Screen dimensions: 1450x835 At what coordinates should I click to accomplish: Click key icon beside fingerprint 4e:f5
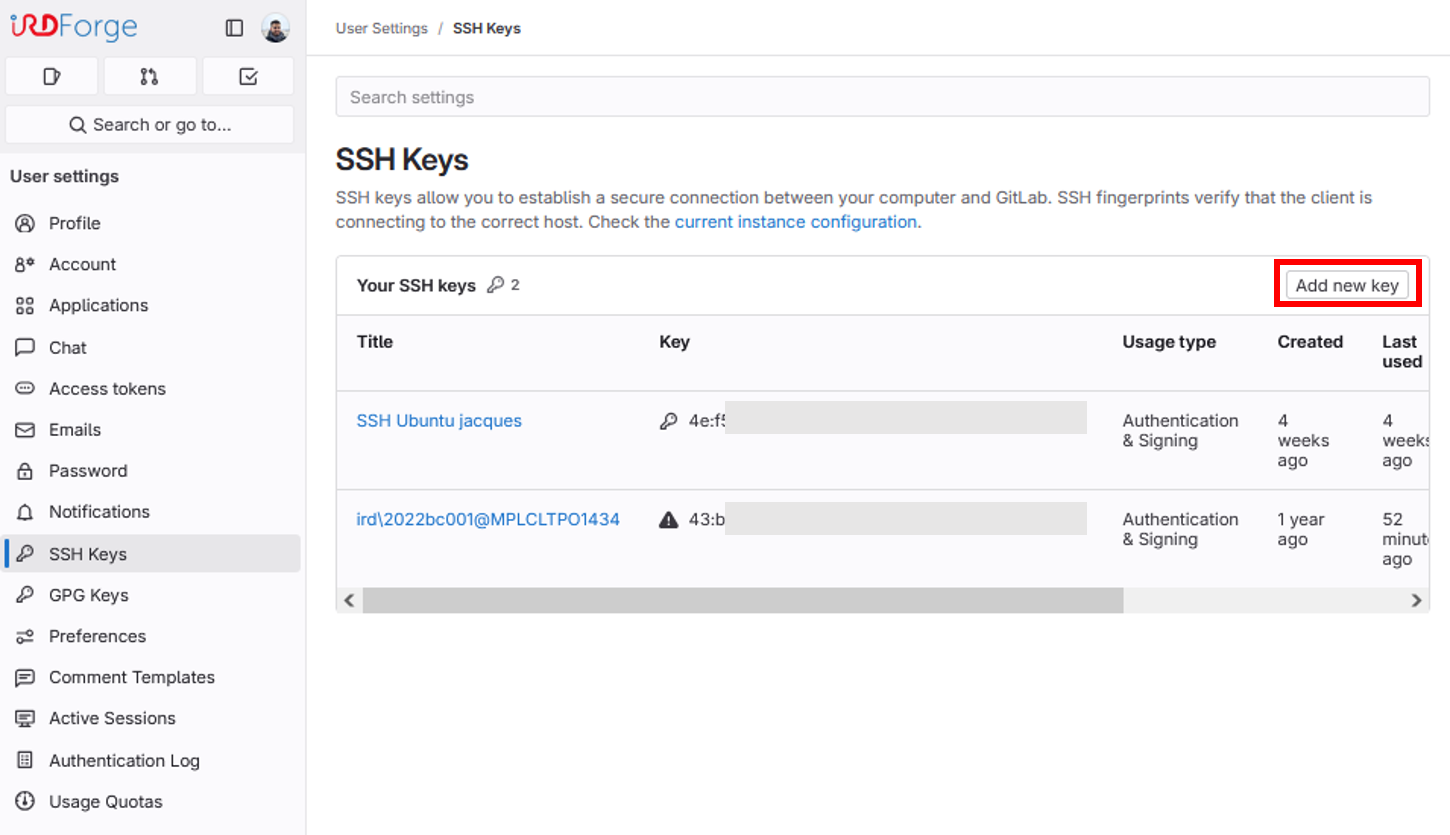[x=669, y=421]
